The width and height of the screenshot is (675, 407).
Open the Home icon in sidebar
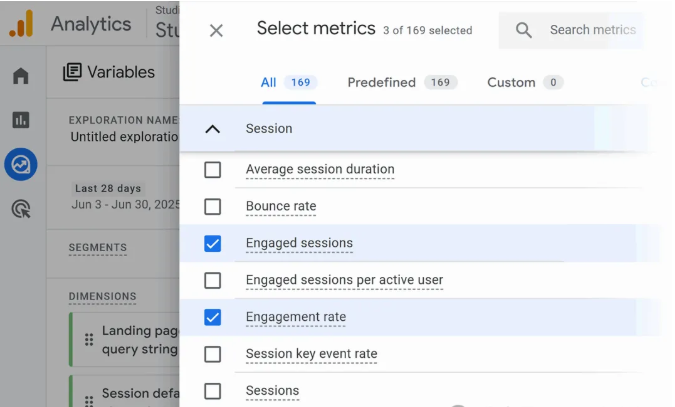[21, 76]
